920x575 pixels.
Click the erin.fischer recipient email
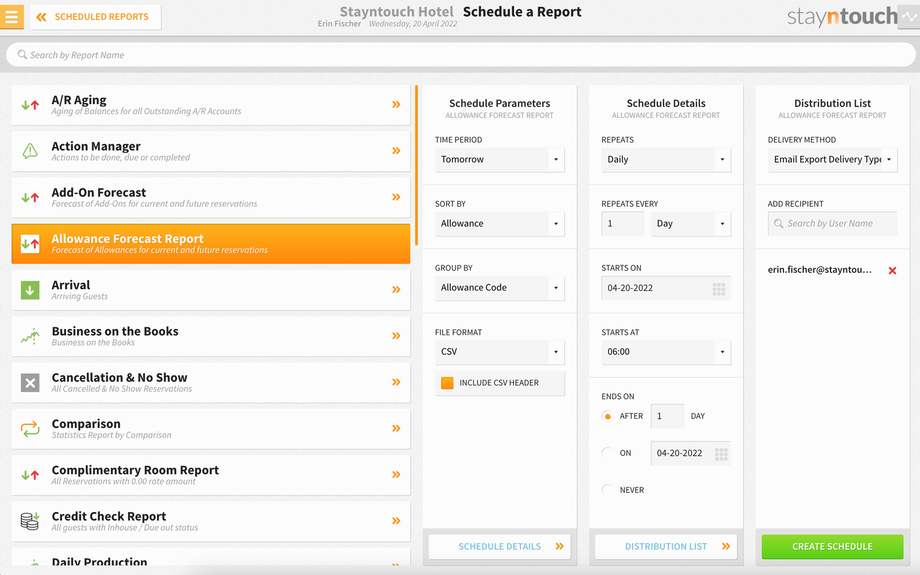click(x=820, y=270)
